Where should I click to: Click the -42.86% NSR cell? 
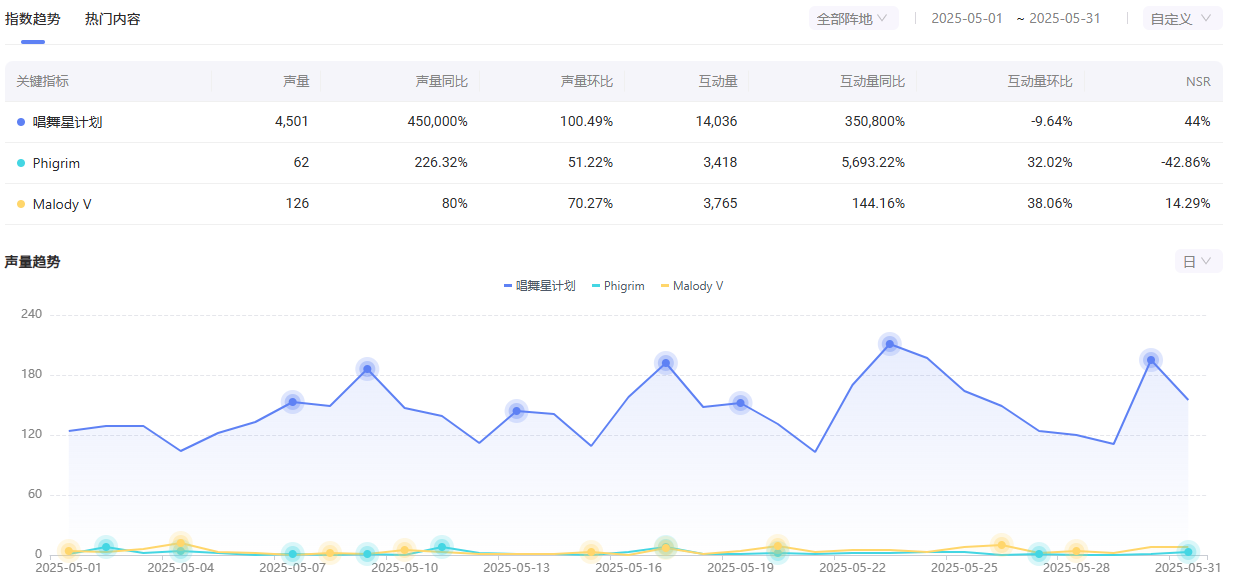coord(1184,162)
